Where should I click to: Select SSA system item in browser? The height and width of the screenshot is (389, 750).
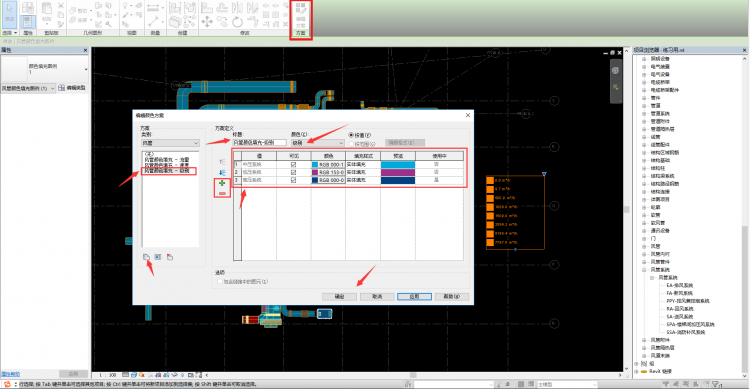pos(686,332)
